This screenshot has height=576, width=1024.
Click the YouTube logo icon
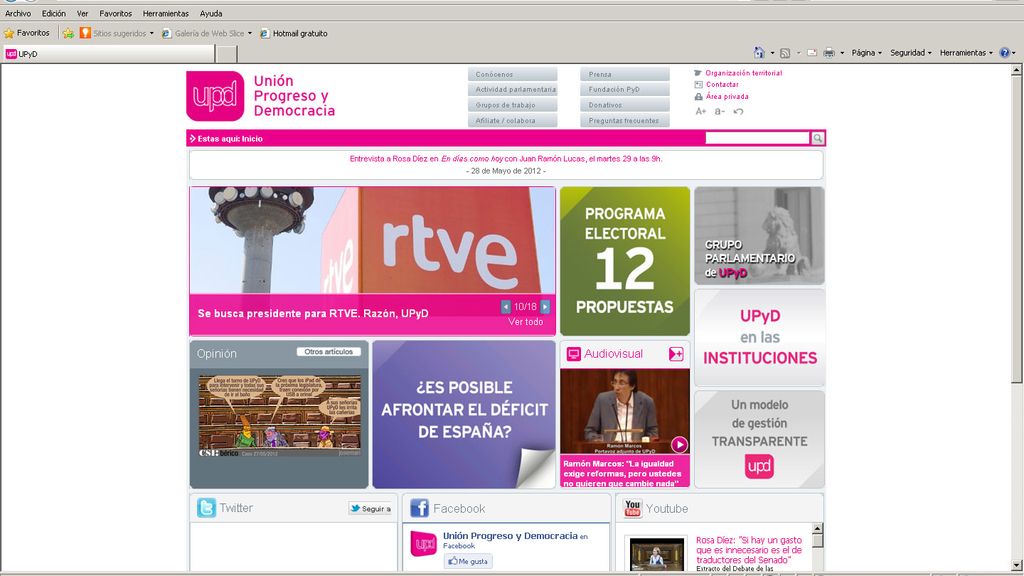coord(632,508)
